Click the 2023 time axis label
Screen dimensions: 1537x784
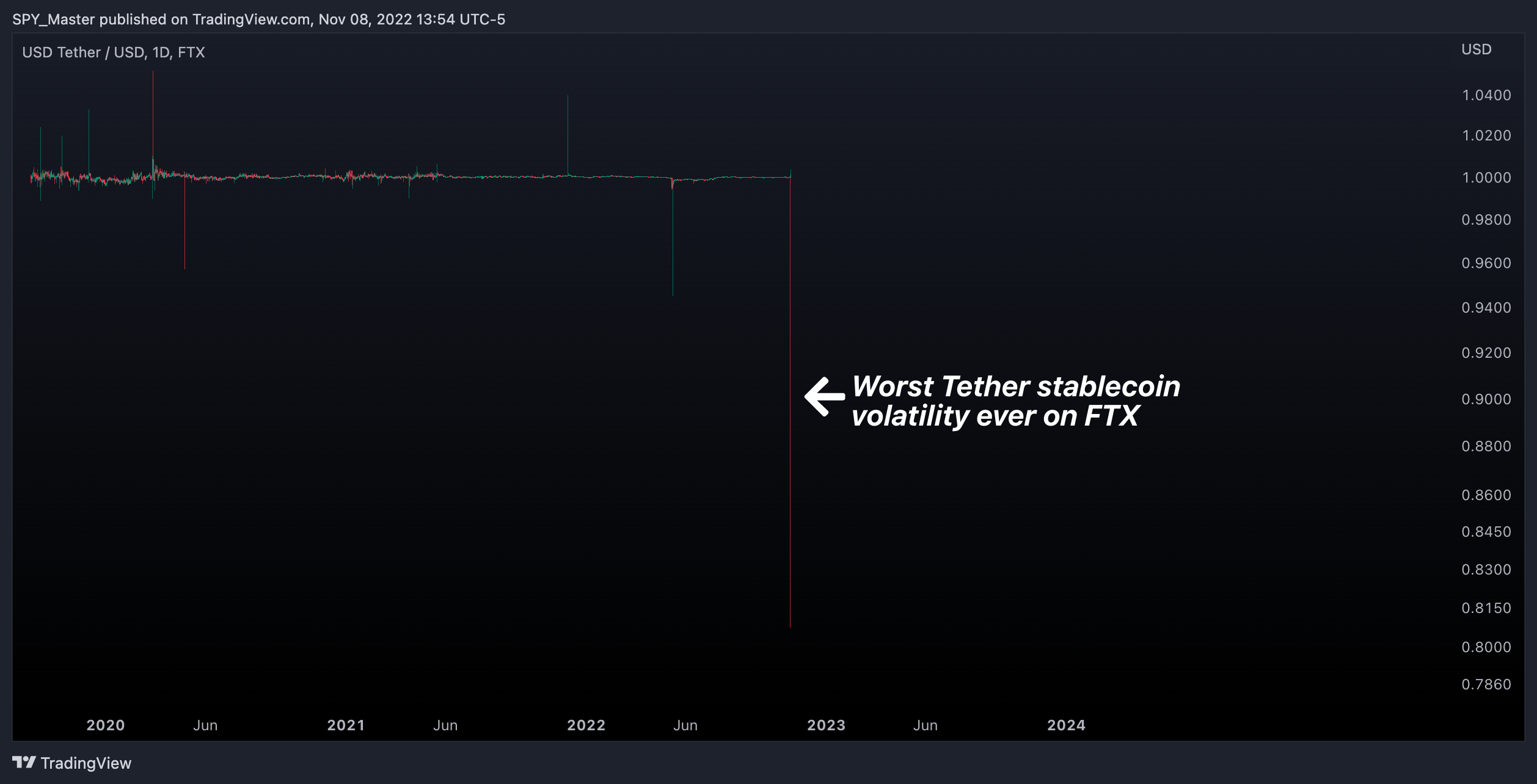pyautogui.click(x=826, y=725)
